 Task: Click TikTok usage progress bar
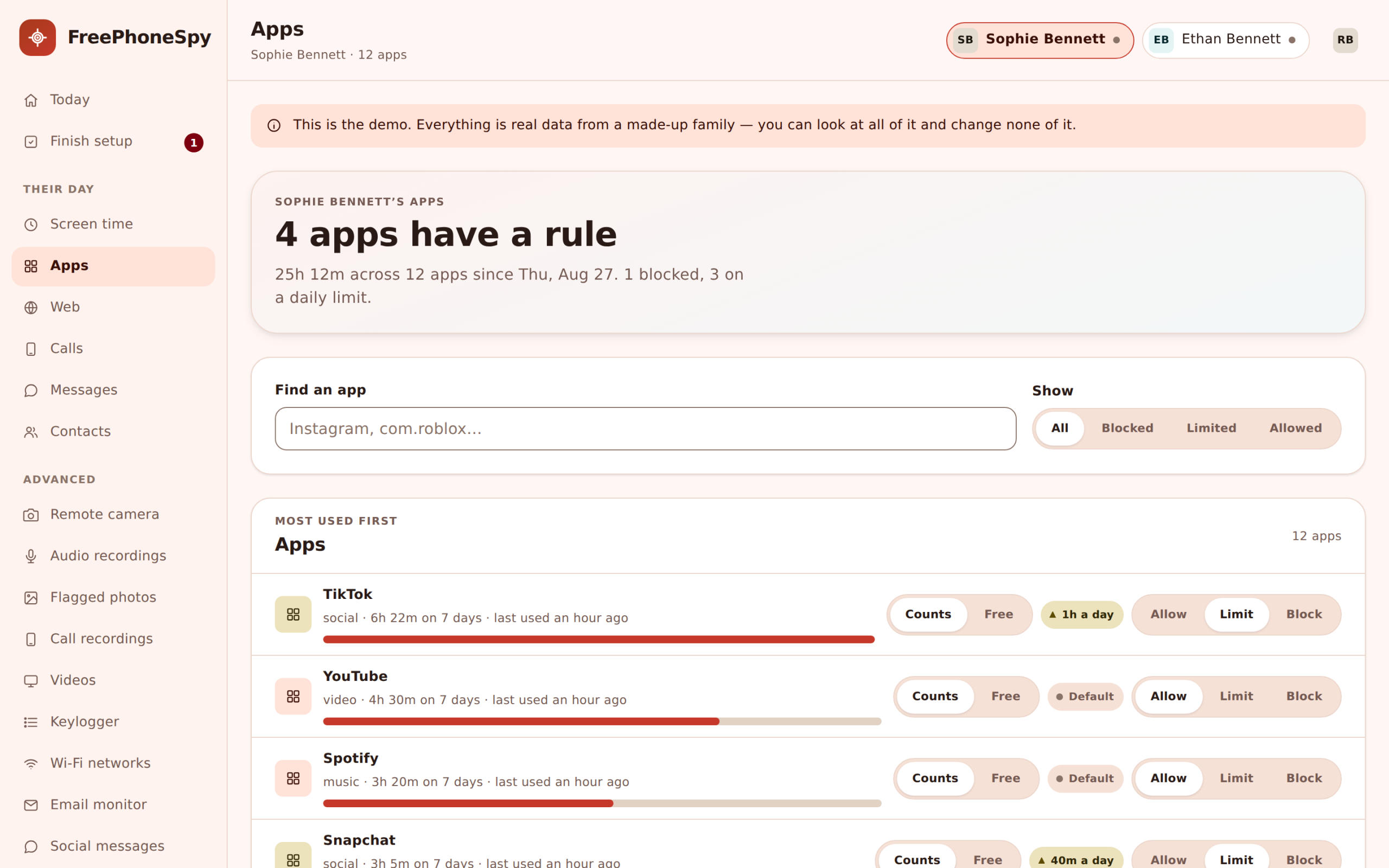pos(598,640)
